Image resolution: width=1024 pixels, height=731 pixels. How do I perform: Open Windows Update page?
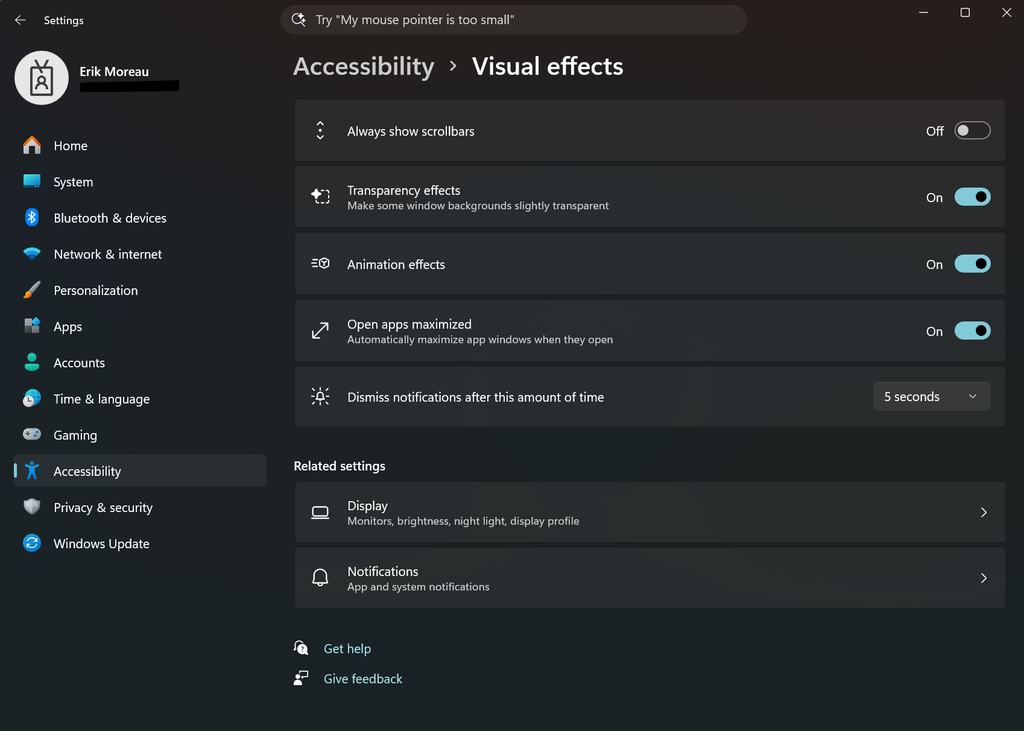tap(140, 544)
